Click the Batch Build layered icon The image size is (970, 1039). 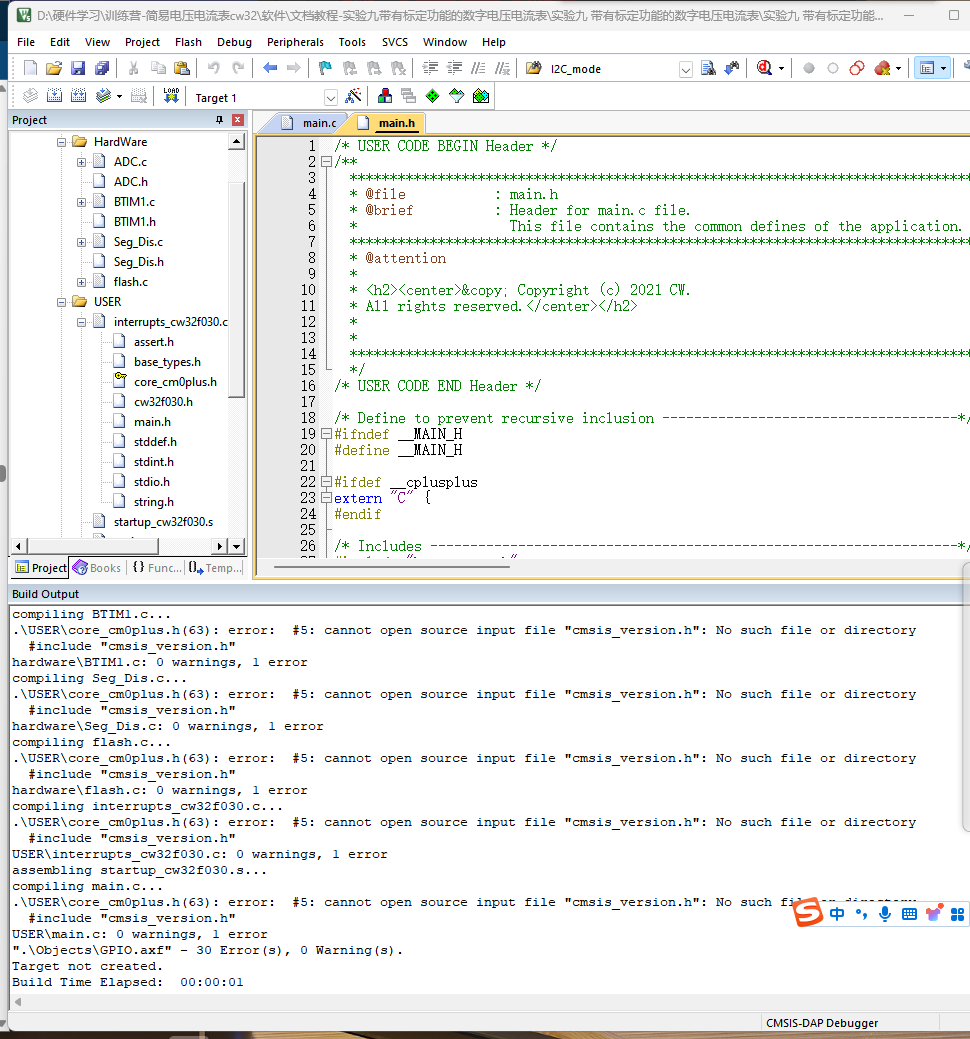(x=103, y=96)
